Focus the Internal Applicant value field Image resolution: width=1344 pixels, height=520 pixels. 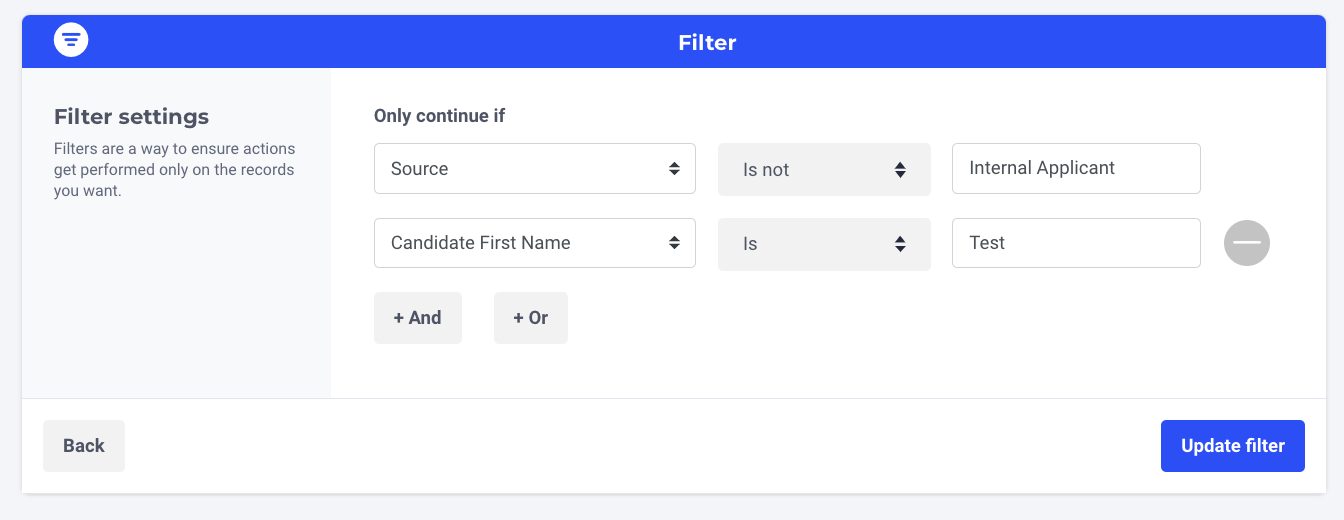coord(1075,169)
